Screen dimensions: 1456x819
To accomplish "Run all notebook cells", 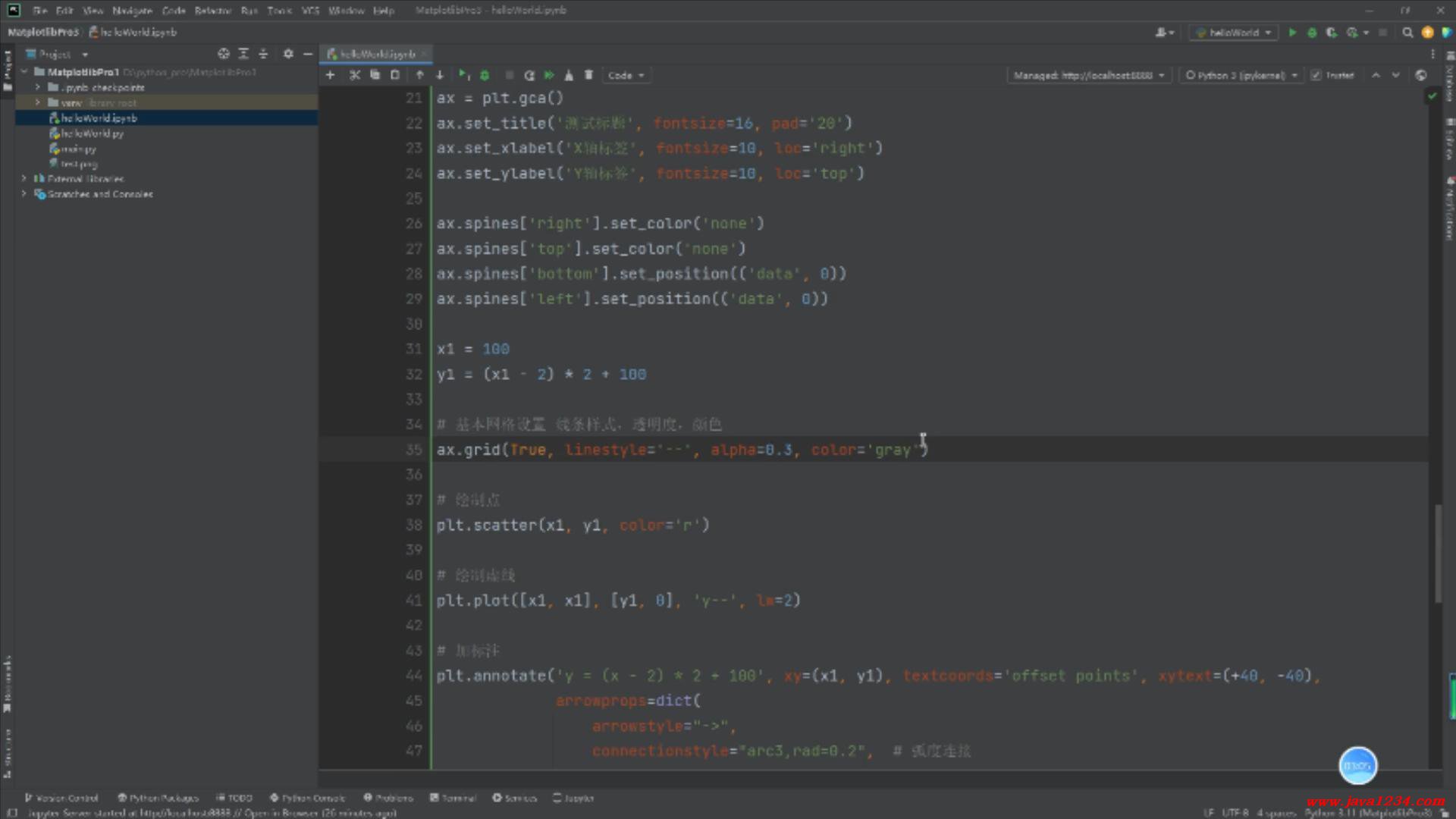I will (549, 75).
